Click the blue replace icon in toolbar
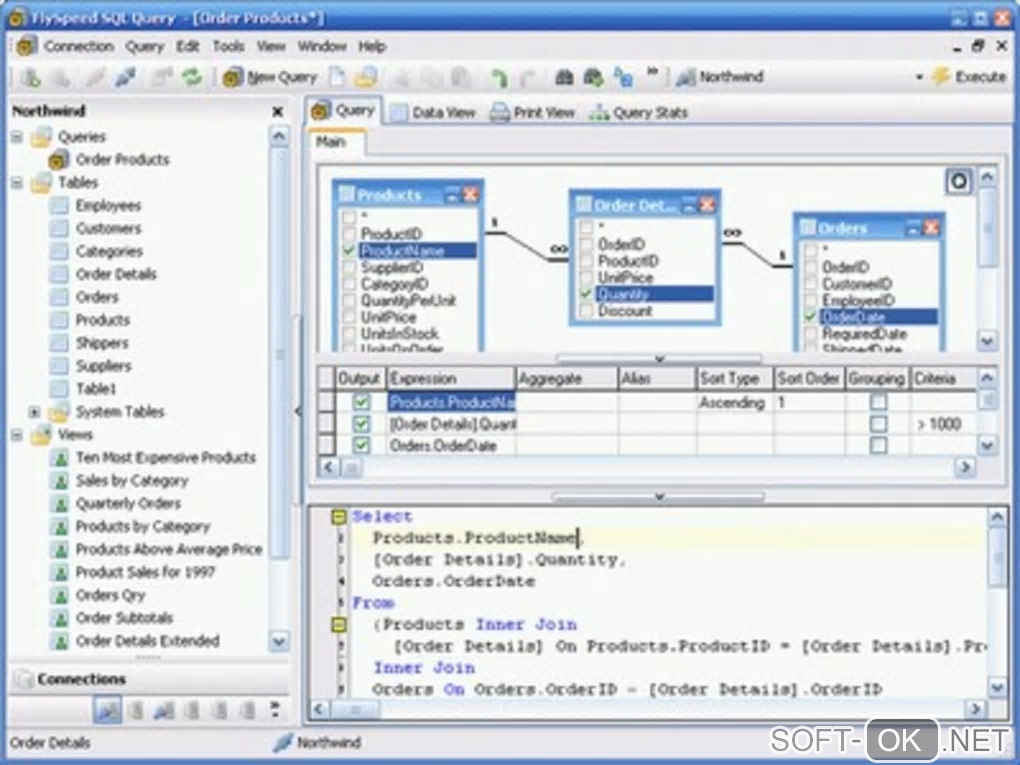The width and height of the screenshot is (1020, 765). point(623,77)
